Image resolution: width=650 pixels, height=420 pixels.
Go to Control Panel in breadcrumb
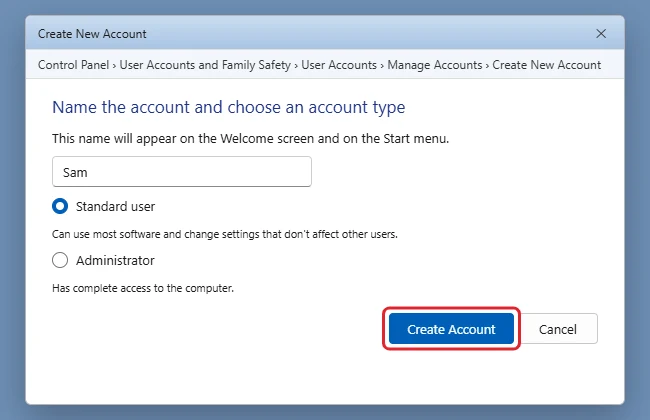pyautogui.click(x=73, y=65)
